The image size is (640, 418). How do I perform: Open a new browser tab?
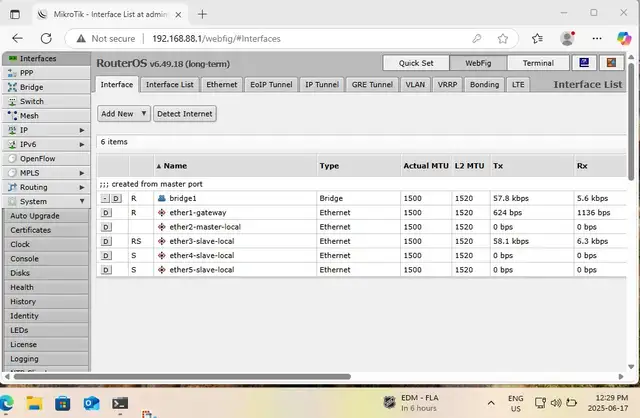tap(202, 14)
